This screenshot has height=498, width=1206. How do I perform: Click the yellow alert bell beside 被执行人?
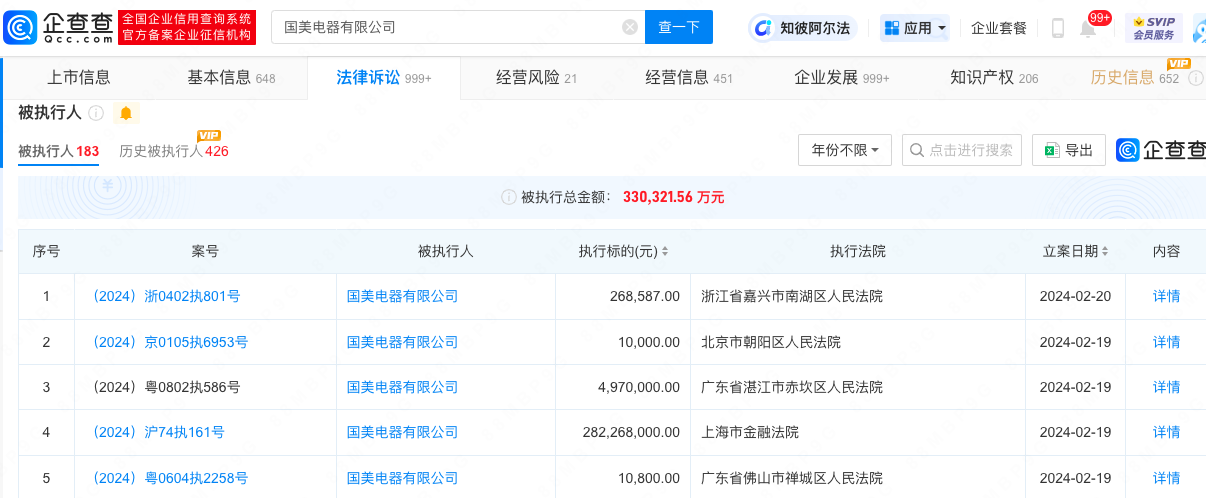pyautogui.click(x=126, y=113)
